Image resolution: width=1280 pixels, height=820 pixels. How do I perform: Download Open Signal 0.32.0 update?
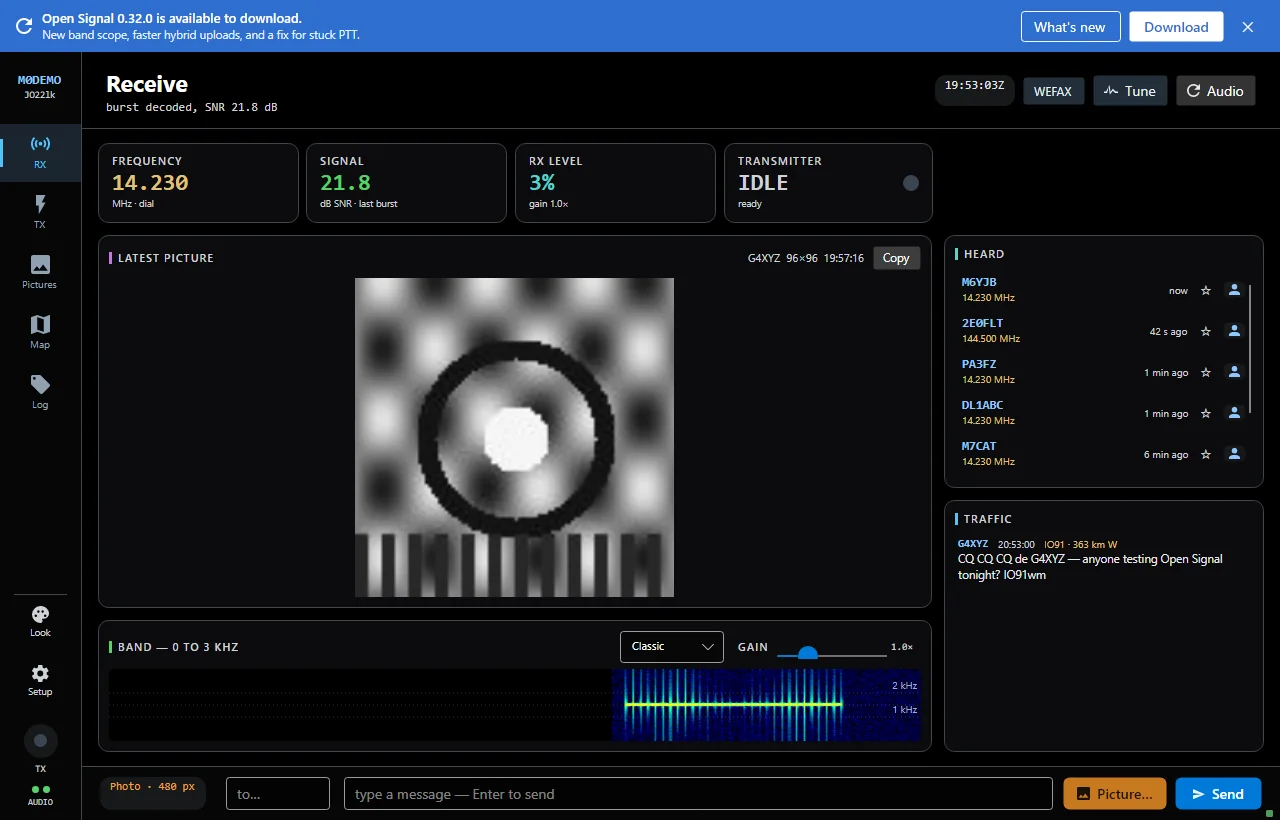[x=1176, y=27]
